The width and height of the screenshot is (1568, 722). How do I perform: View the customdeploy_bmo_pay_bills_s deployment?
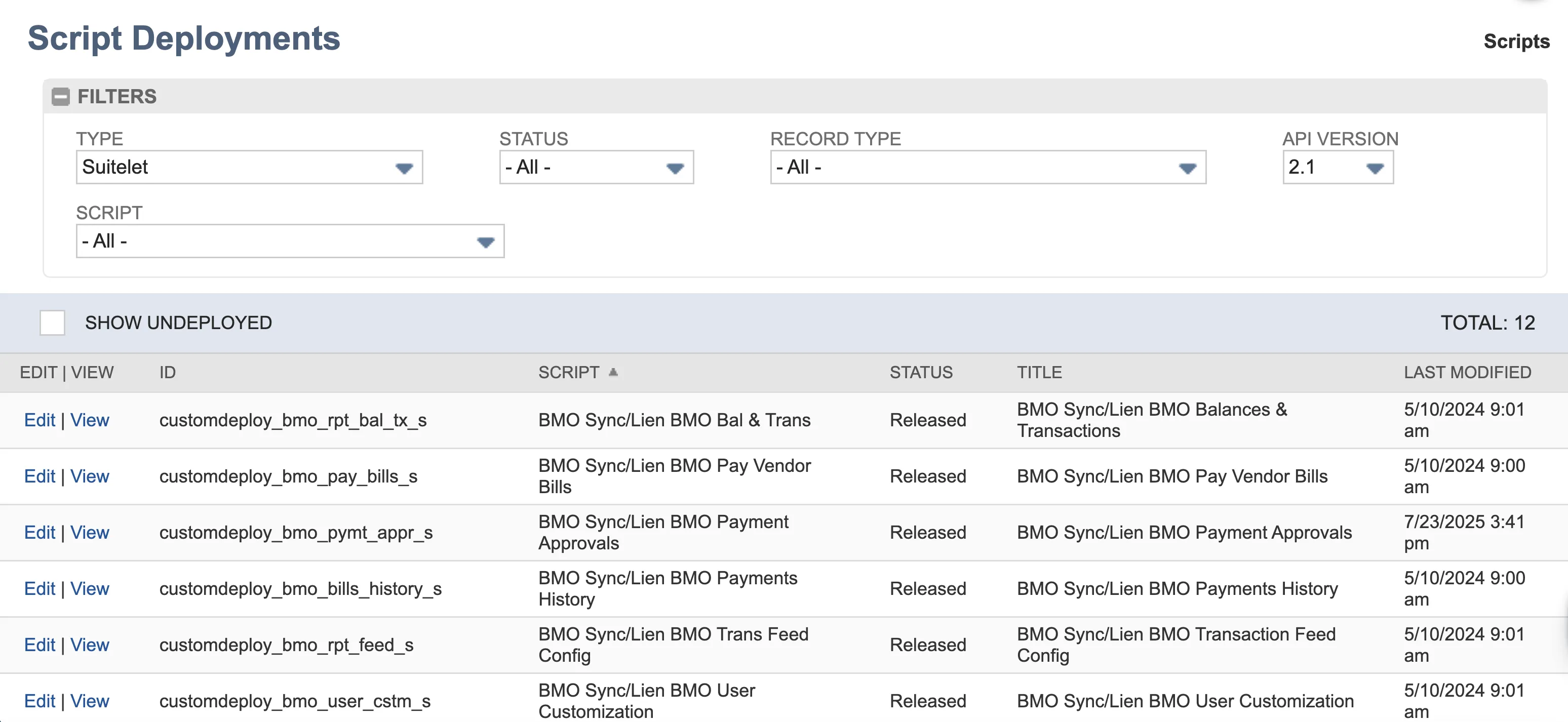[x=90, y=476]
